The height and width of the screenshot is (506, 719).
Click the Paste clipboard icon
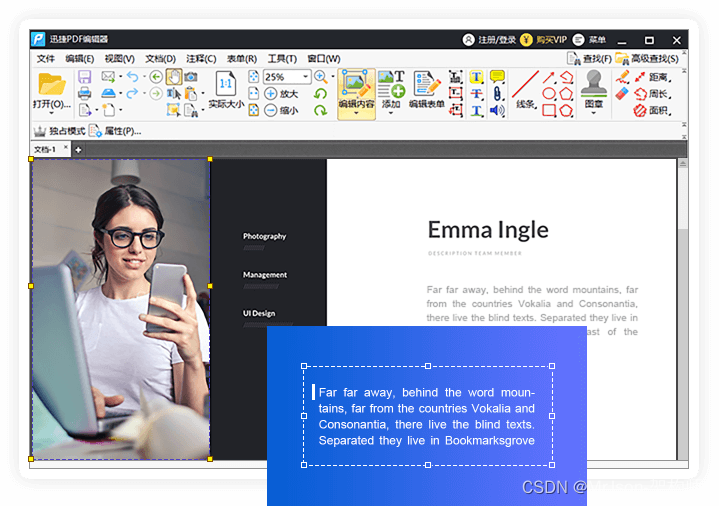click(x=190, y=94)
